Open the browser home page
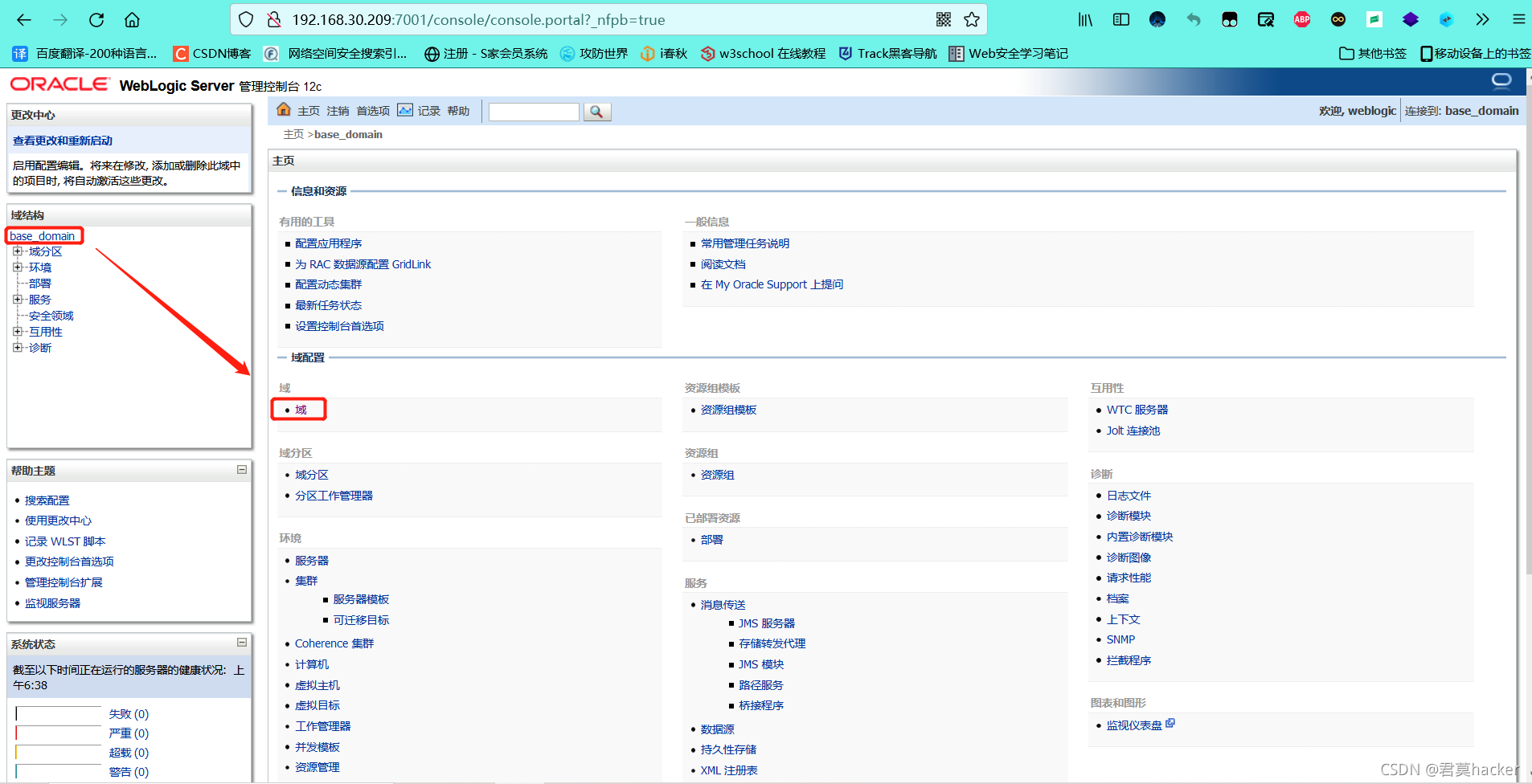 (x=133, y=20)
